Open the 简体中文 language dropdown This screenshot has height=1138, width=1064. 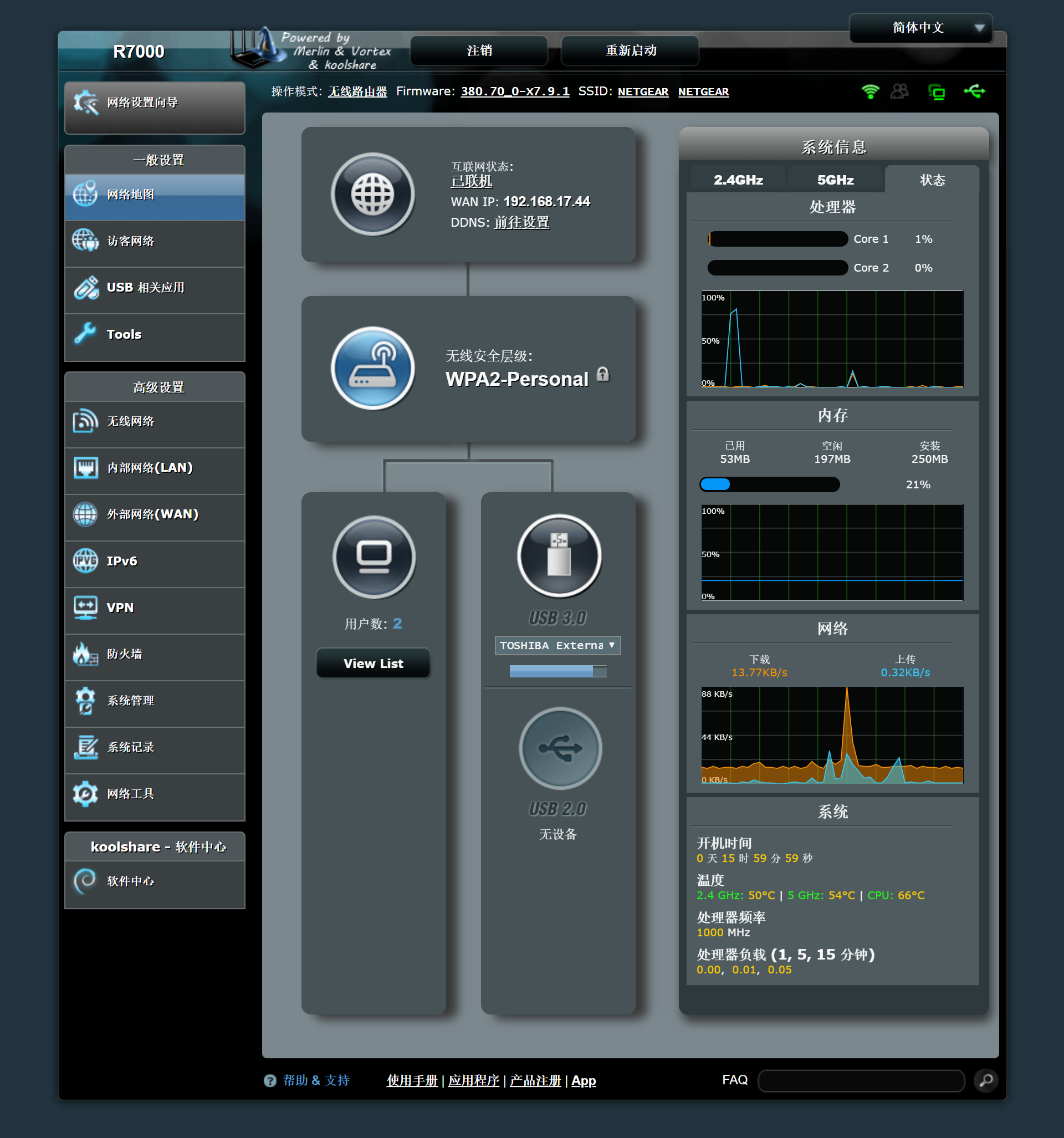click(x=920, y=28)
